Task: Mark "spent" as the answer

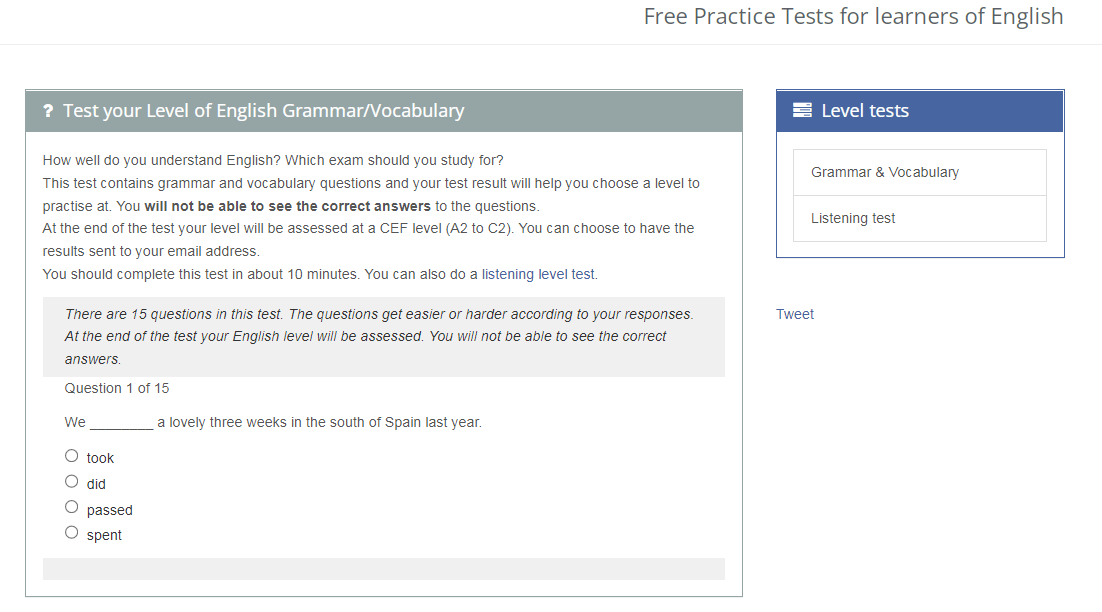Action: tap(71, 533)
